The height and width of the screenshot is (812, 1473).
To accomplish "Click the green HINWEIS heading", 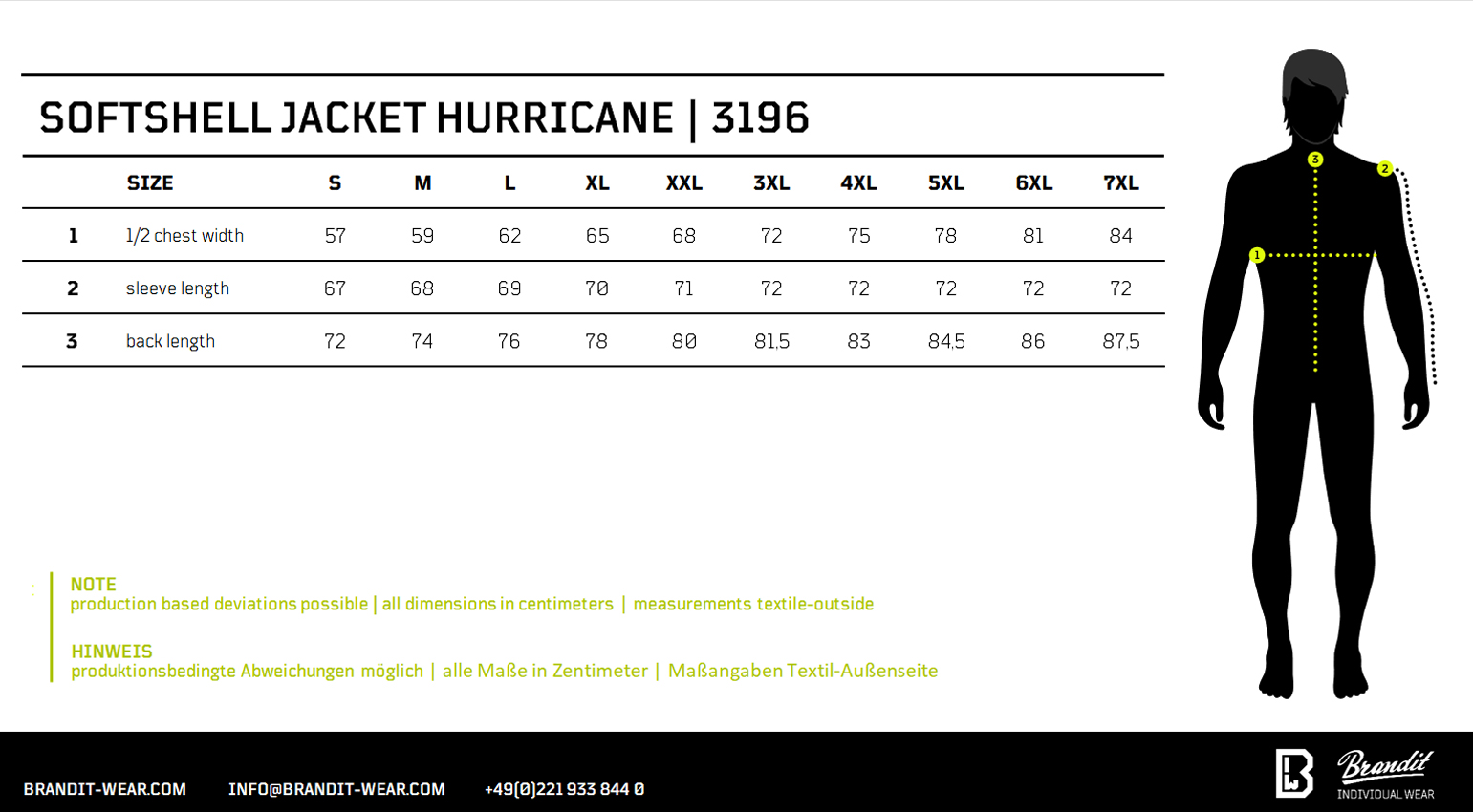I will [112, 652].
